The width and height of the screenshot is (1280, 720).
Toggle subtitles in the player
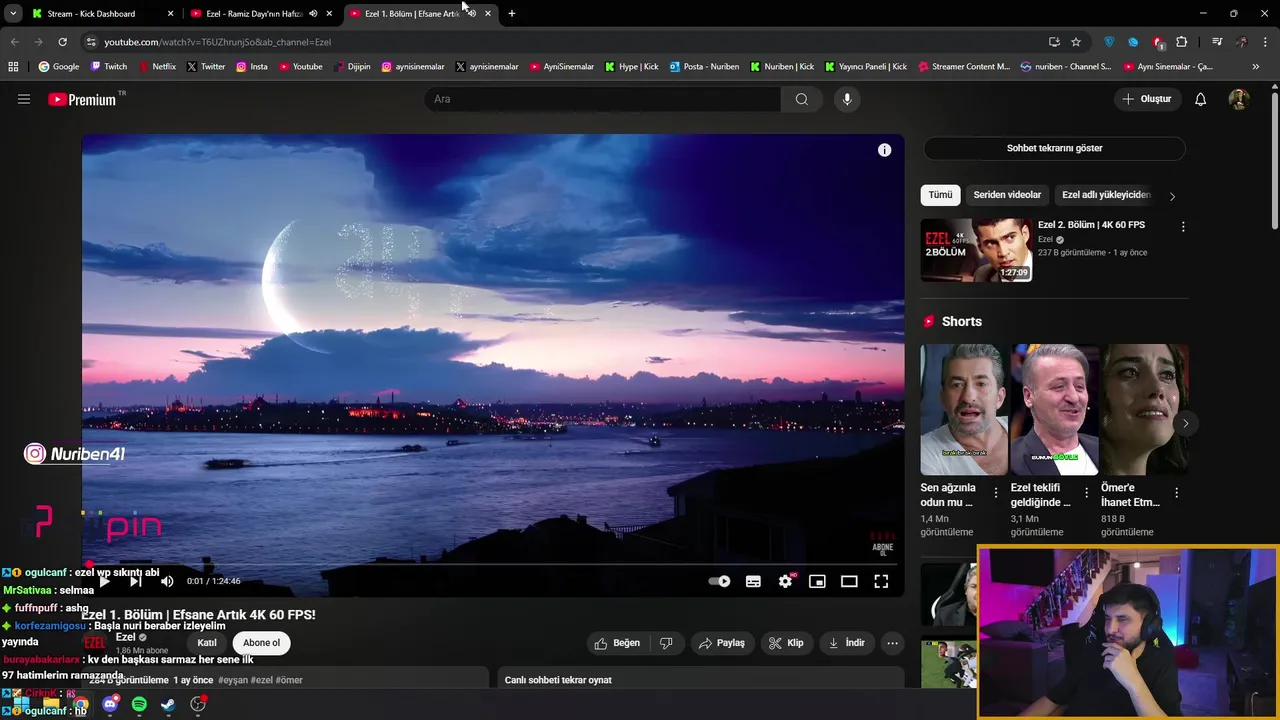(753, 581)
